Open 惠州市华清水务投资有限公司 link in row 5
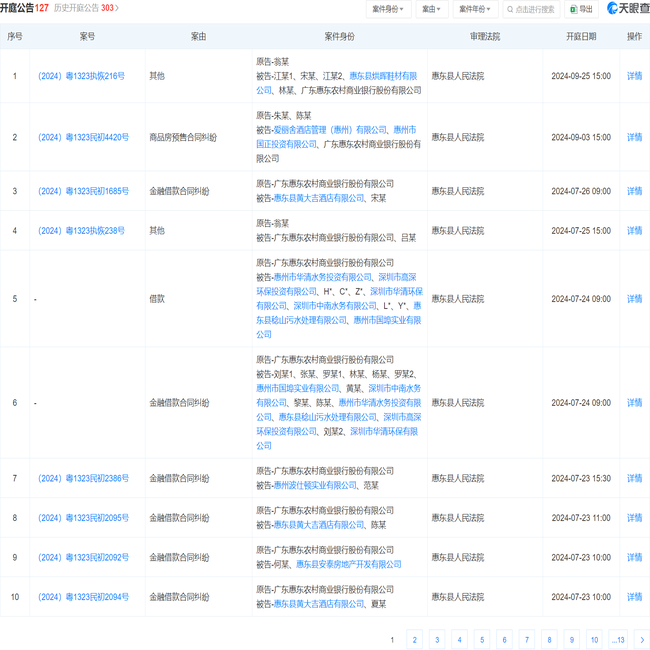Screen dimensions: 650x650 (x=323, y=277)
